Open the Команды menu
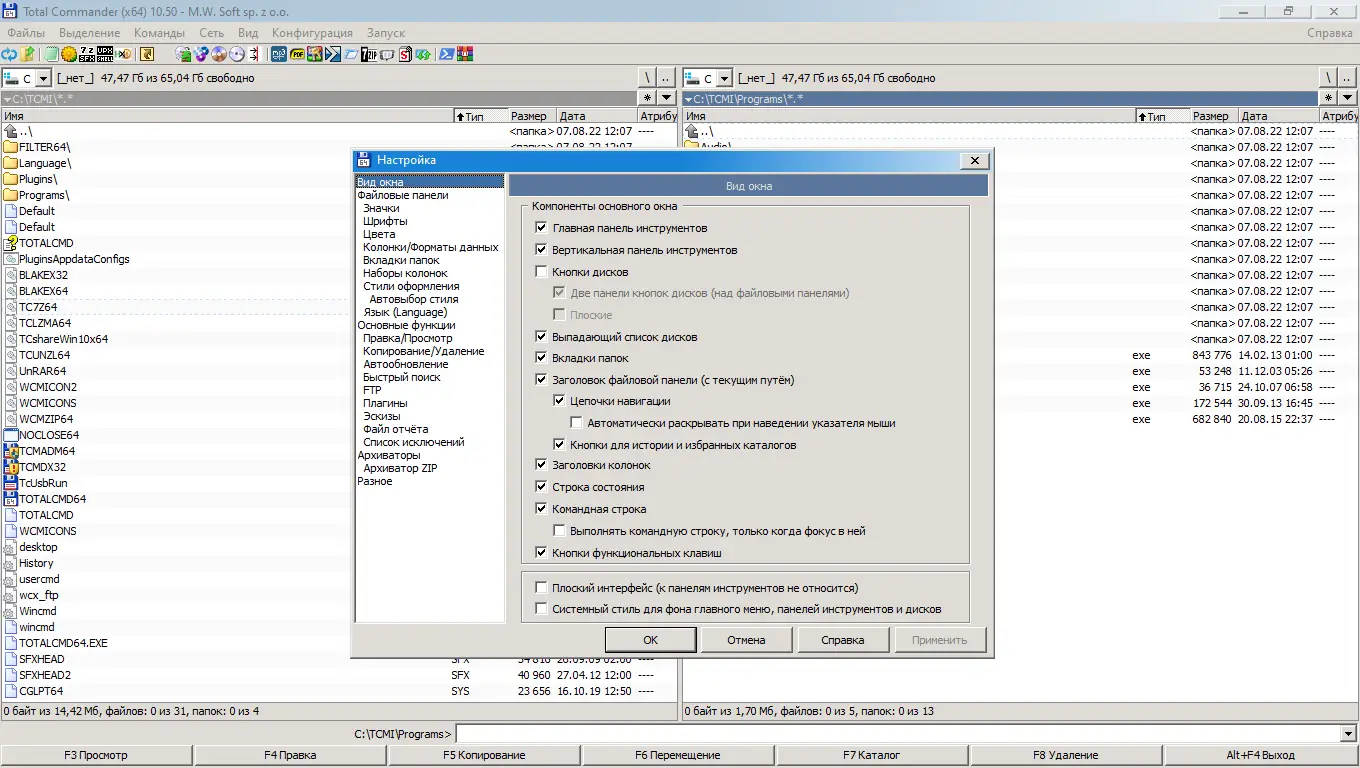The height and width of the screenshot is (768, 1360). pos(160,33)
